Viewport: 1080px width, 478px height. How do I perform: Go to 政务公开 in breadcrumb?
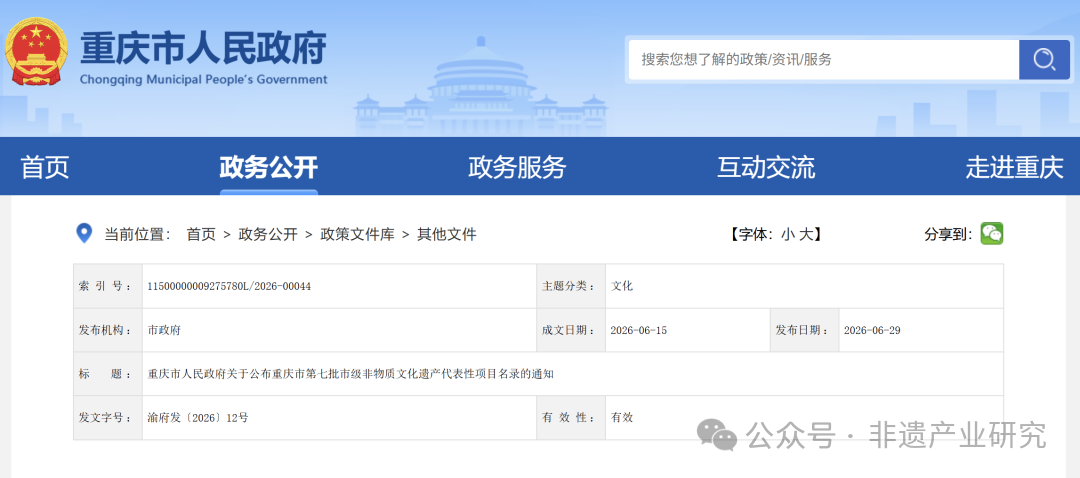[268, 234]
